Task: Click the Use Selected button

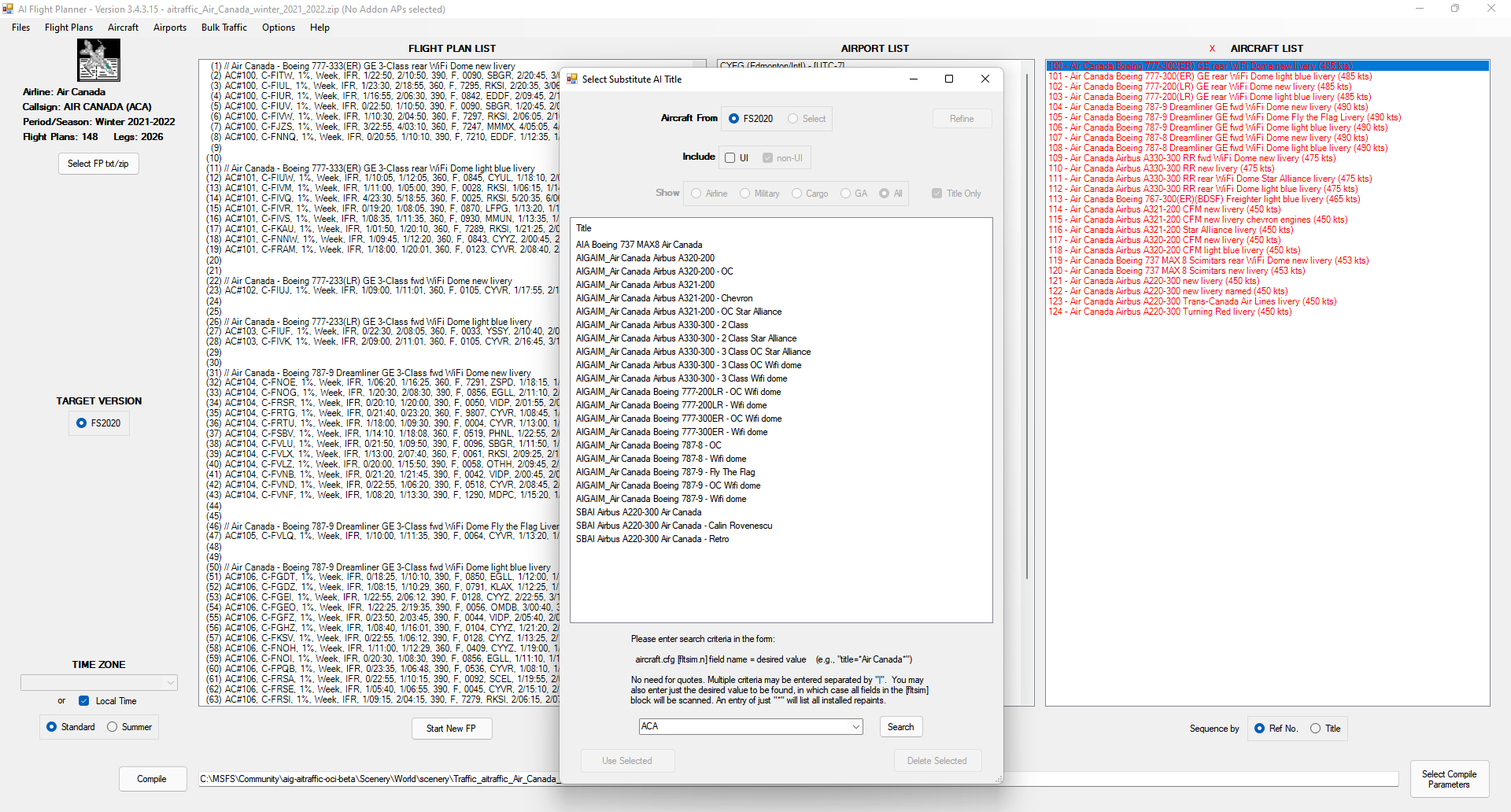Action: 627,761
